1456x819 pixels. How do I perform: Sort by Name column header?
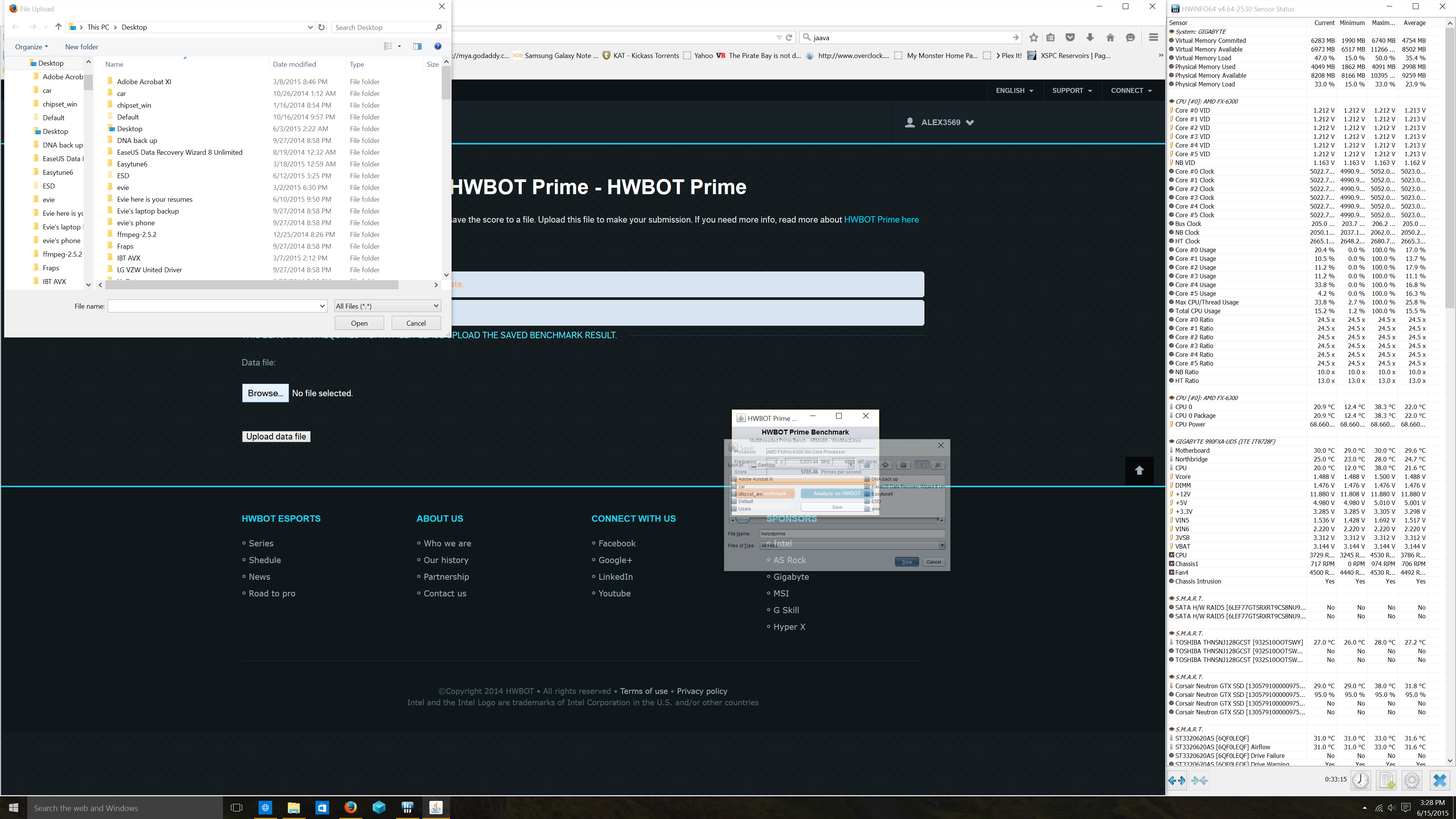[114, 64]
